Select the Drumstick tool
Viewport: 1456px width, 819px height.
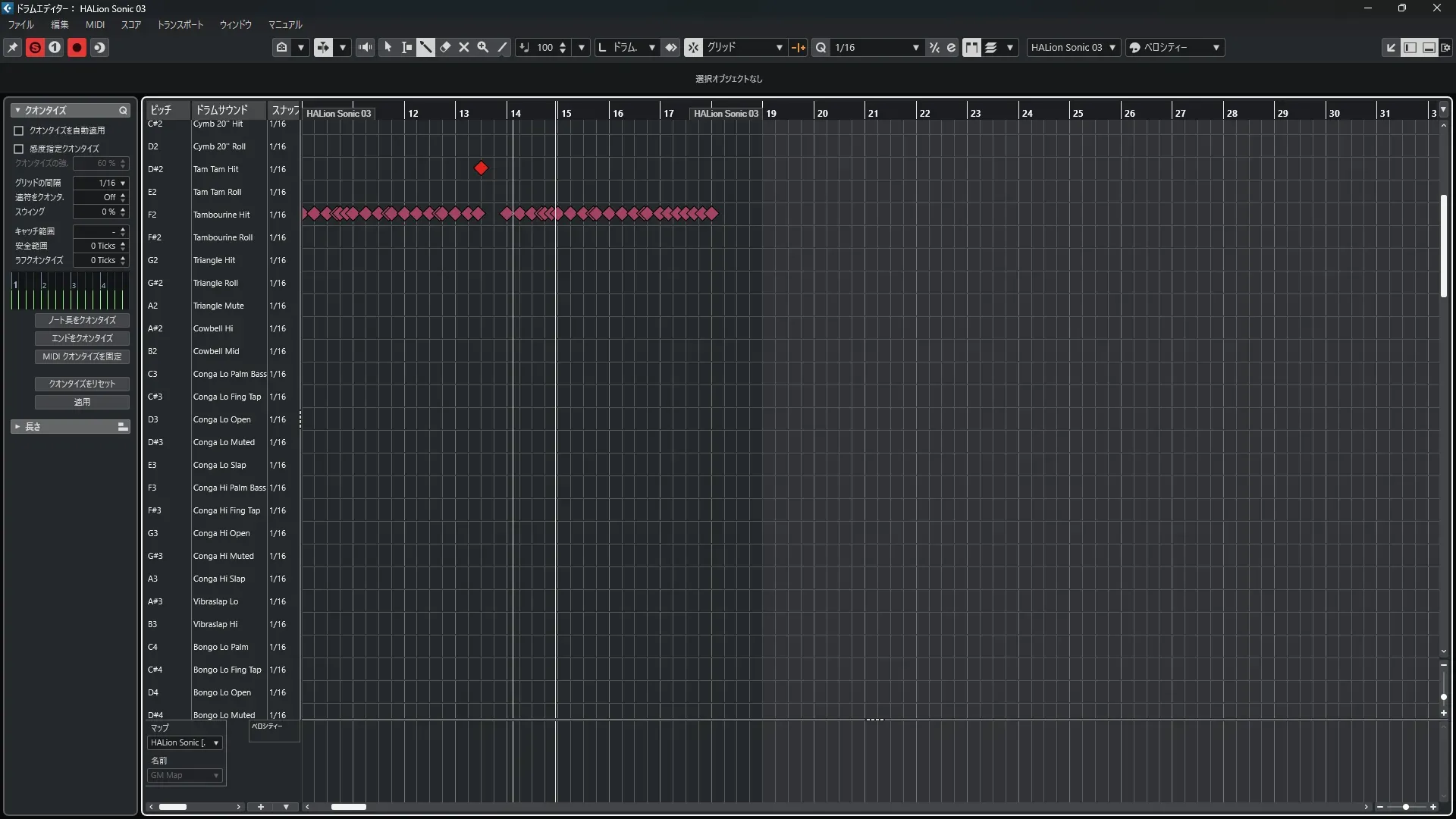point(425,47)
